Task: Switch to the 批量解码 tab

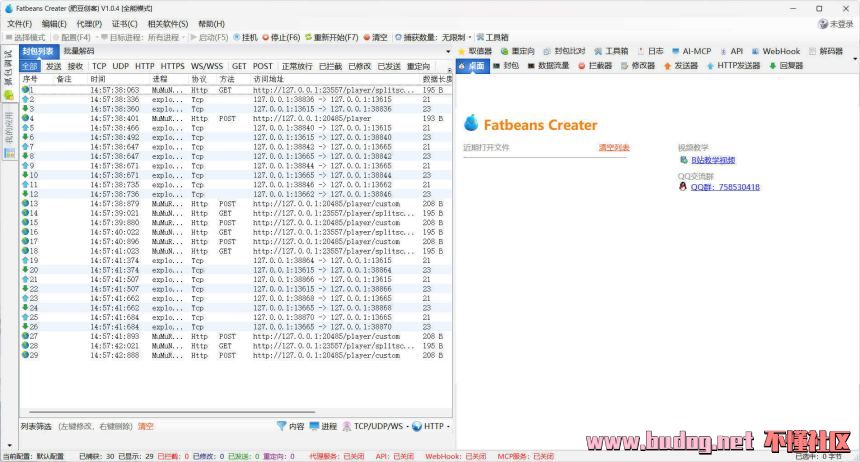Action: (78, 51)
